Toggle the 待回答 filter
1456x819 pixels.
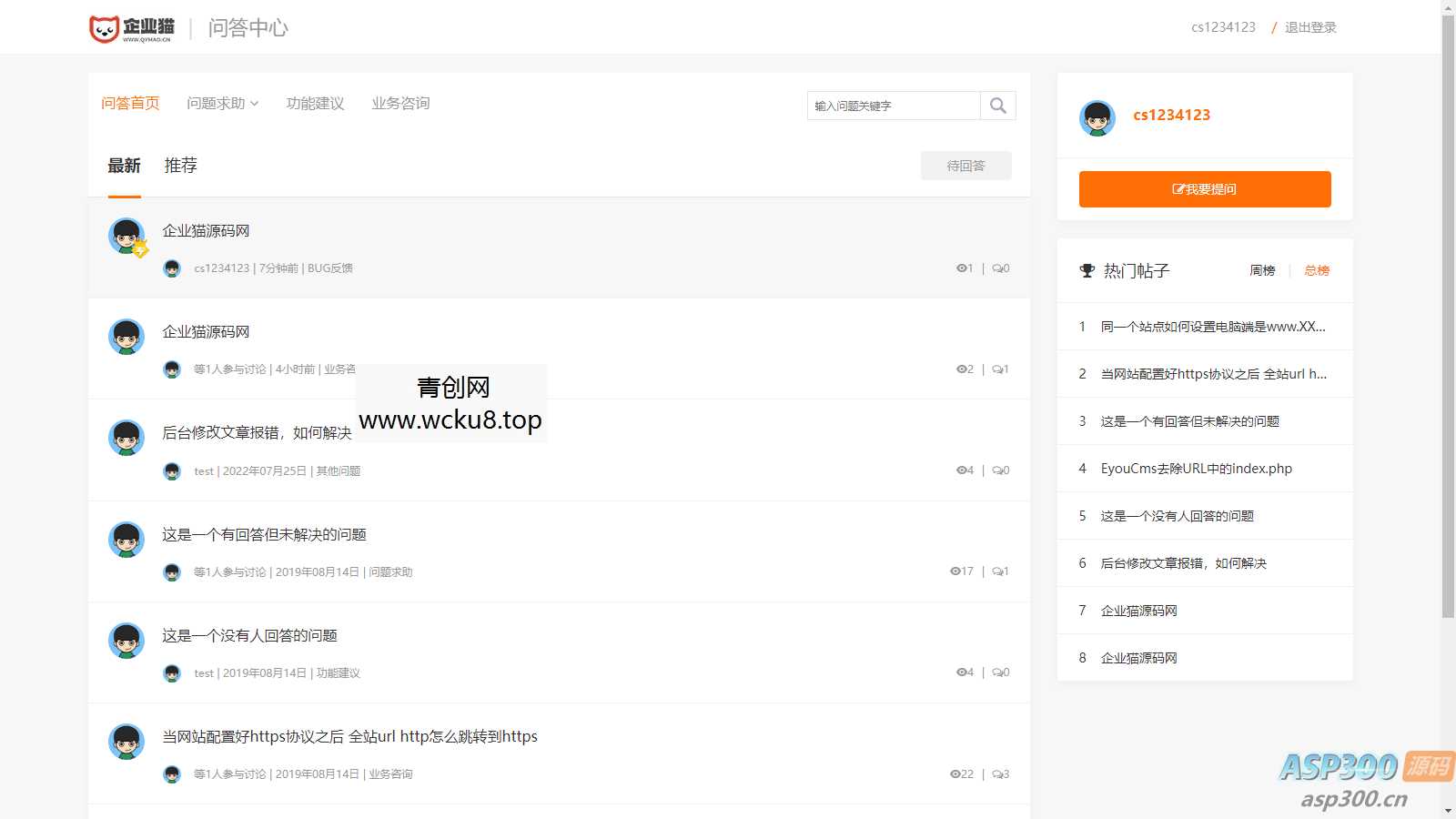(966, 166)
